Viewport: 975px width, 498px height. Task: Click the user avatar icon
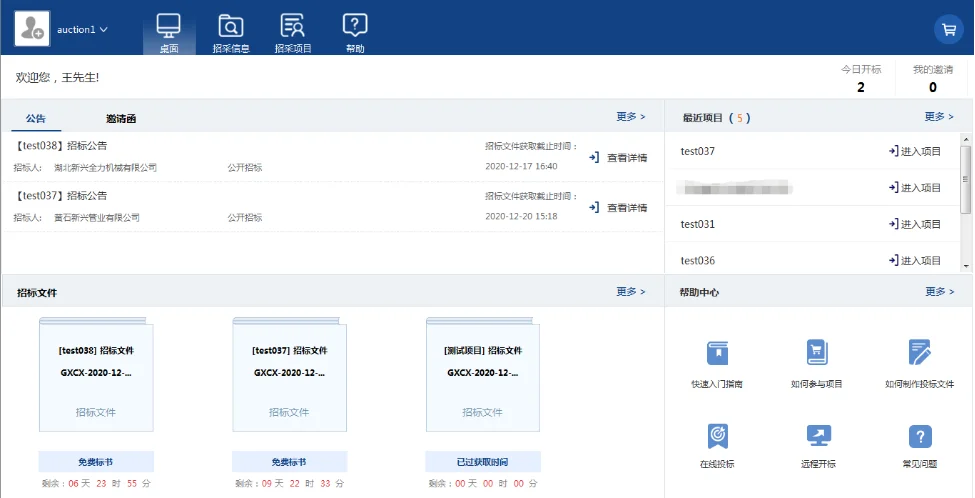pyautogui.click(x=32, y=28)
